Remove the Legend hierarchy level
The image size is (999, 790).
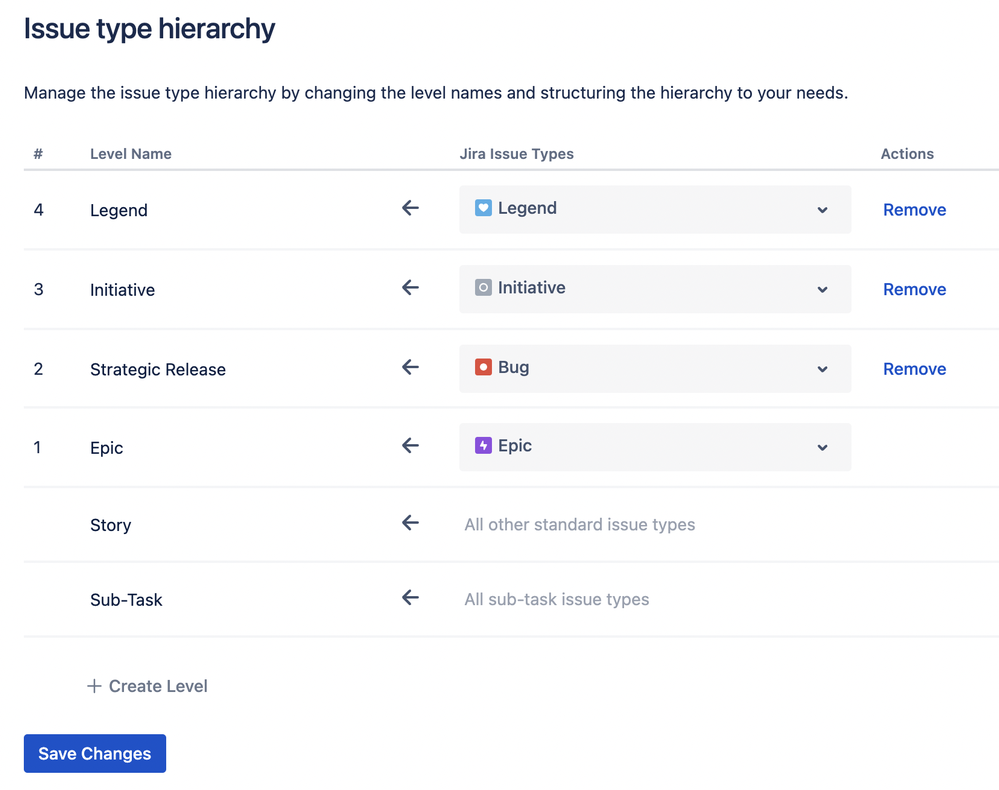[914, 210]
